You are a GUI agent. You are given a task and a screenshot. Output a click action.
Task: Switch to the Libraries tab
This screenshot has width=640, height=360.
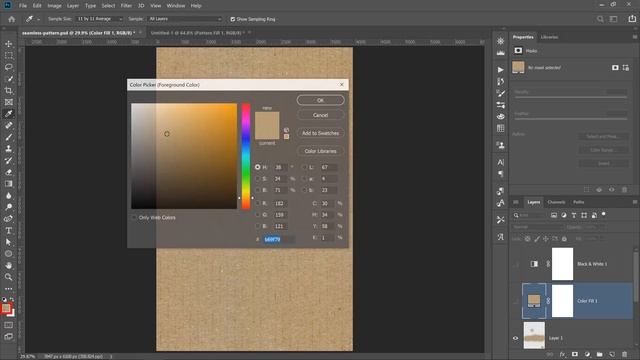tap(549, 37)
